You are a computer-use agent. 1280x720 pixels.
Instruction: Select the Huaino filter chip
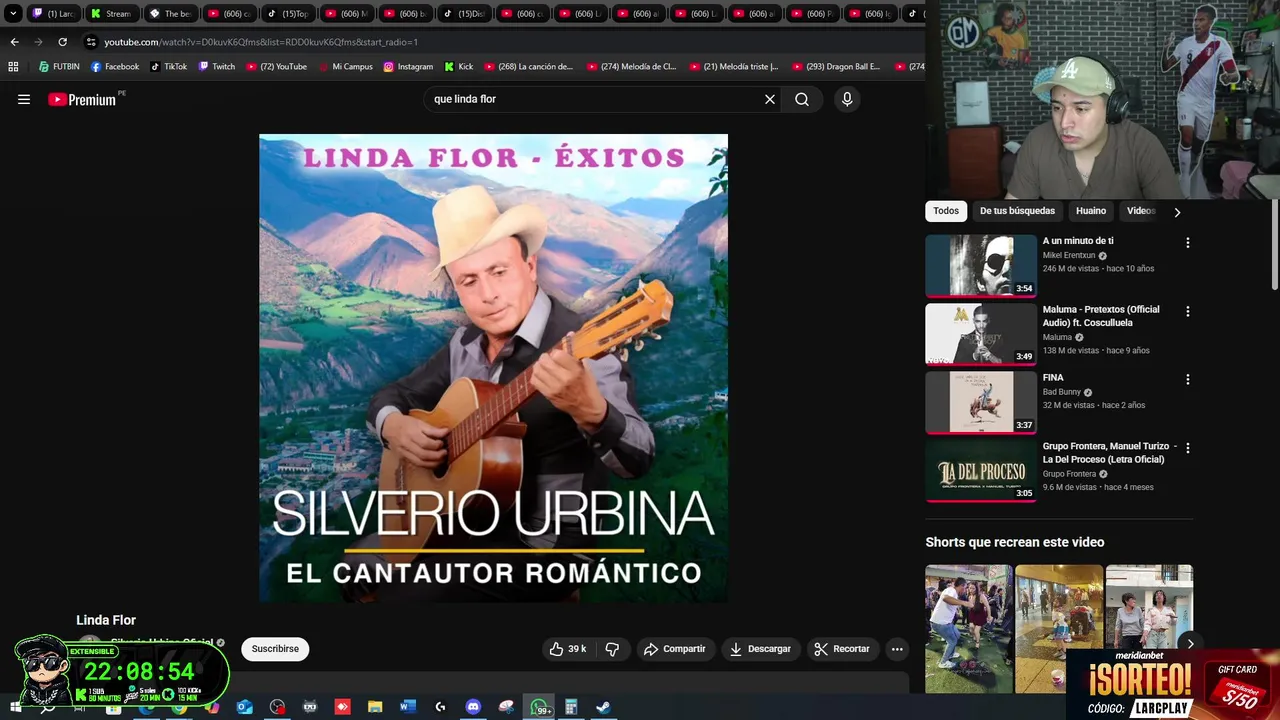[1091, 211]
